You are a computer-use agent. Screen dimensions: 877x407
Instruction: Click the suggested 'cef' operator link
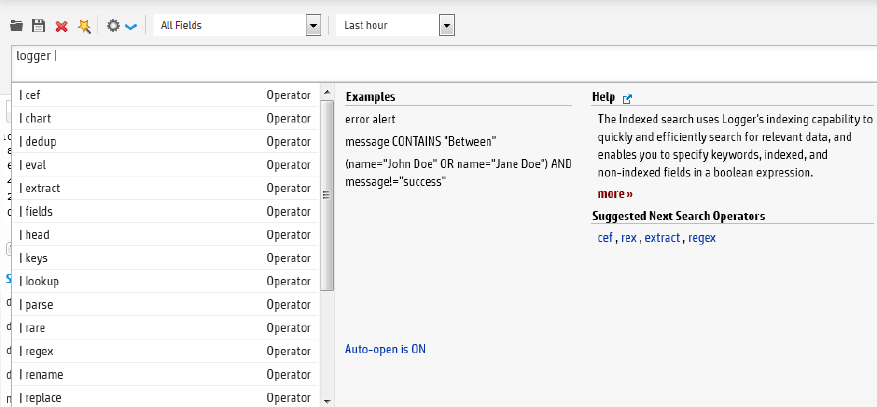pos(604,238)
